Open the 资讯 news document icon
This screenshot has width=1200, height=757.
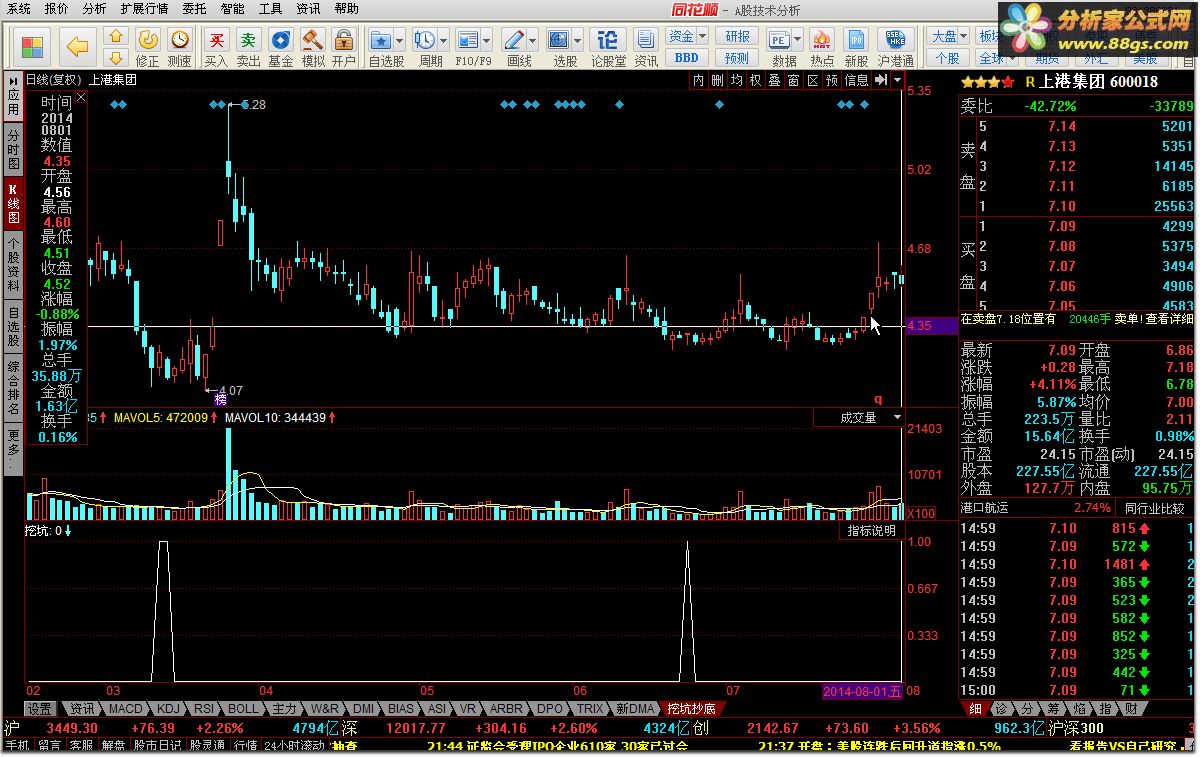click(646, 40)
